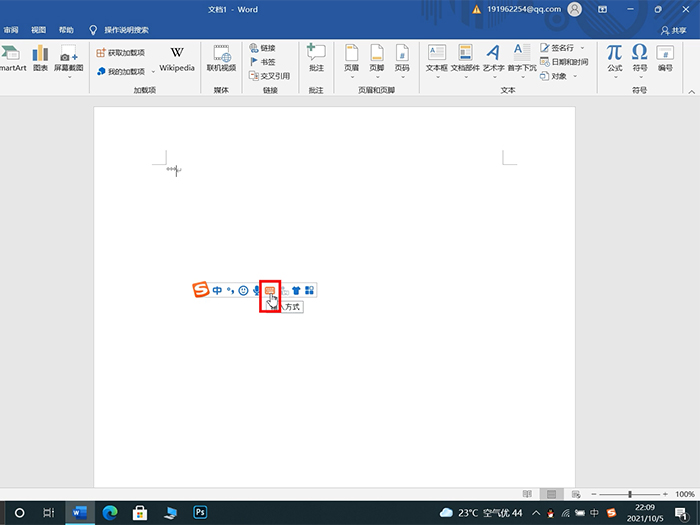Insert an online video via 联机视频
Image resolution: width=700 pixels, height=525 pixels.
221,58
